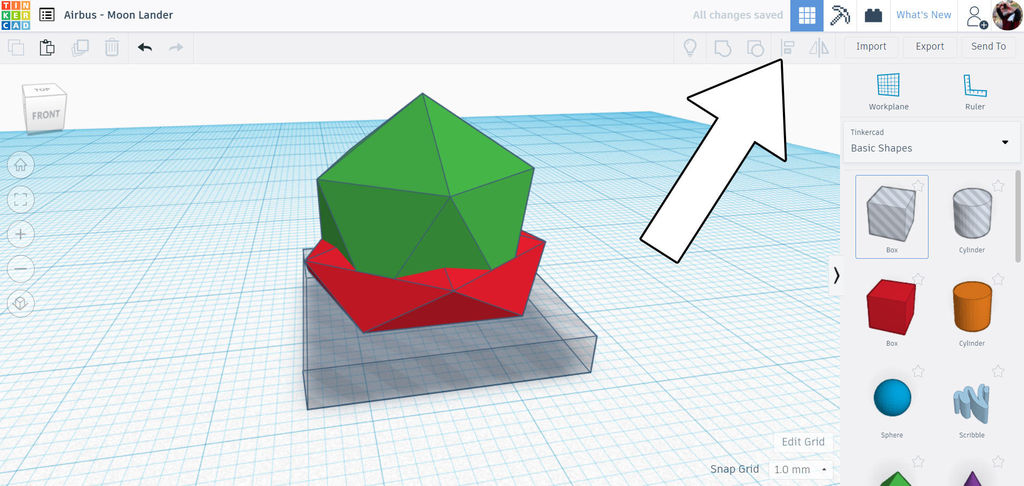Select the Scribble shape
Screen dimensions: 1024x486
(972, 402)
